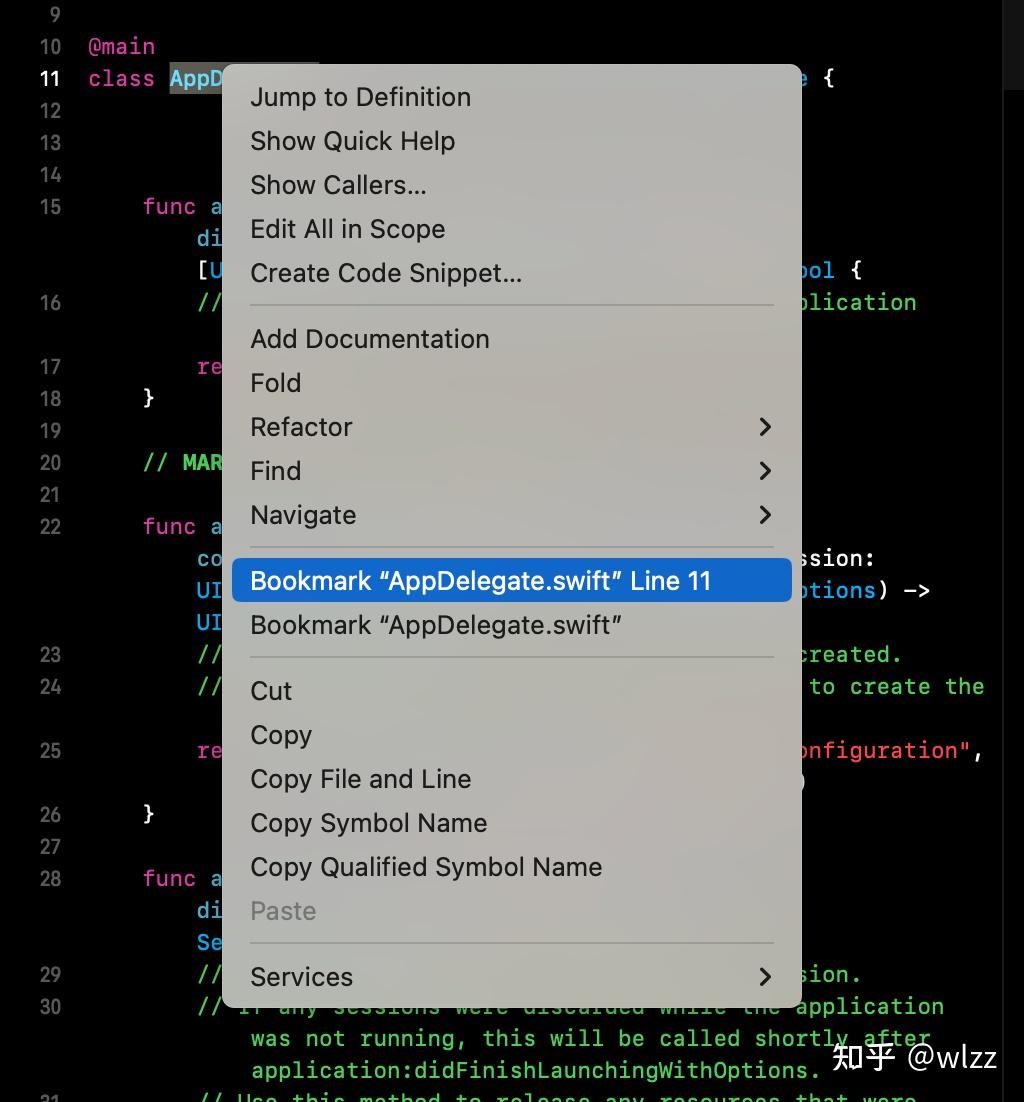Bookmark the whole AppDelegate.swift file

[x=436, y=625]
